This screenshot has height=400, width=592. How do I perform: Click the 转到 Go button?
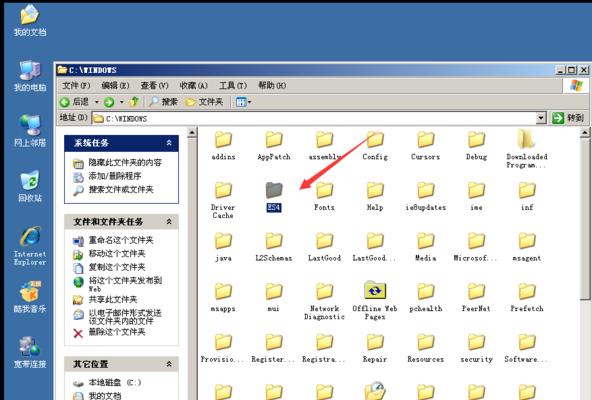pyautogui.click(x=568, y=118)
